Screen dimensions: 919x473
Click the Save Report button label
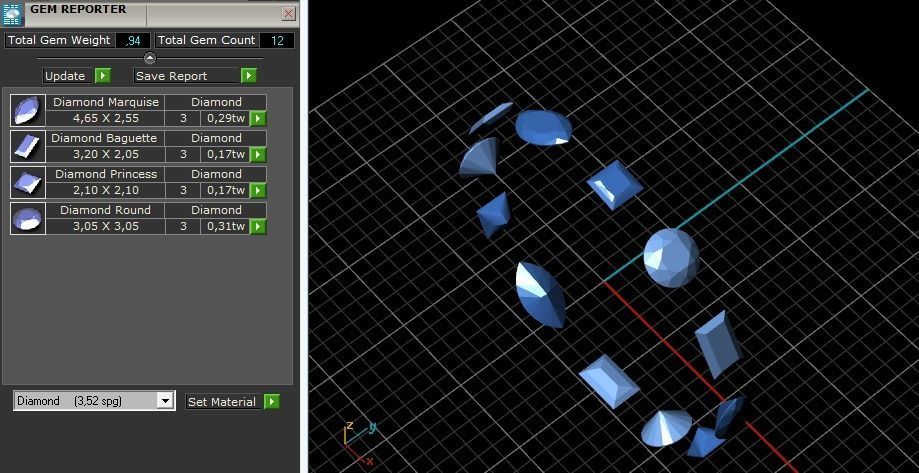(x=186, y=76)
